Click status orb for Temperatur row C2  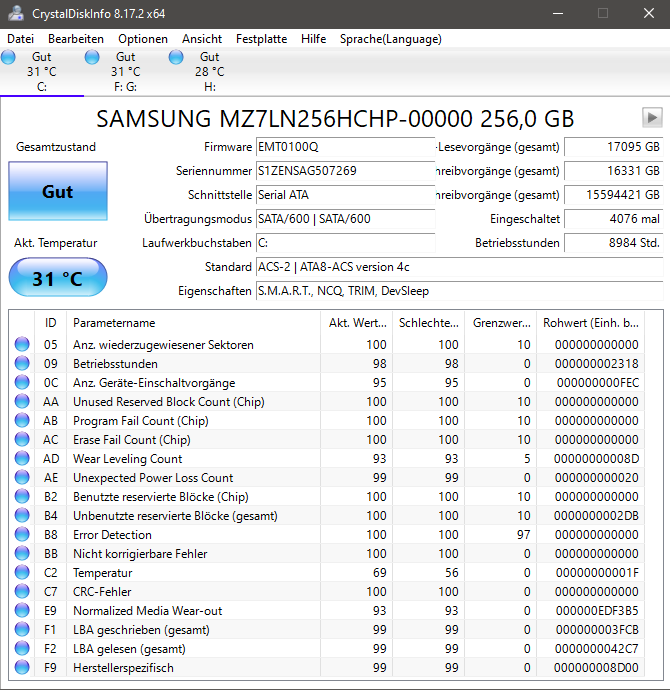[x=22, y=573]
